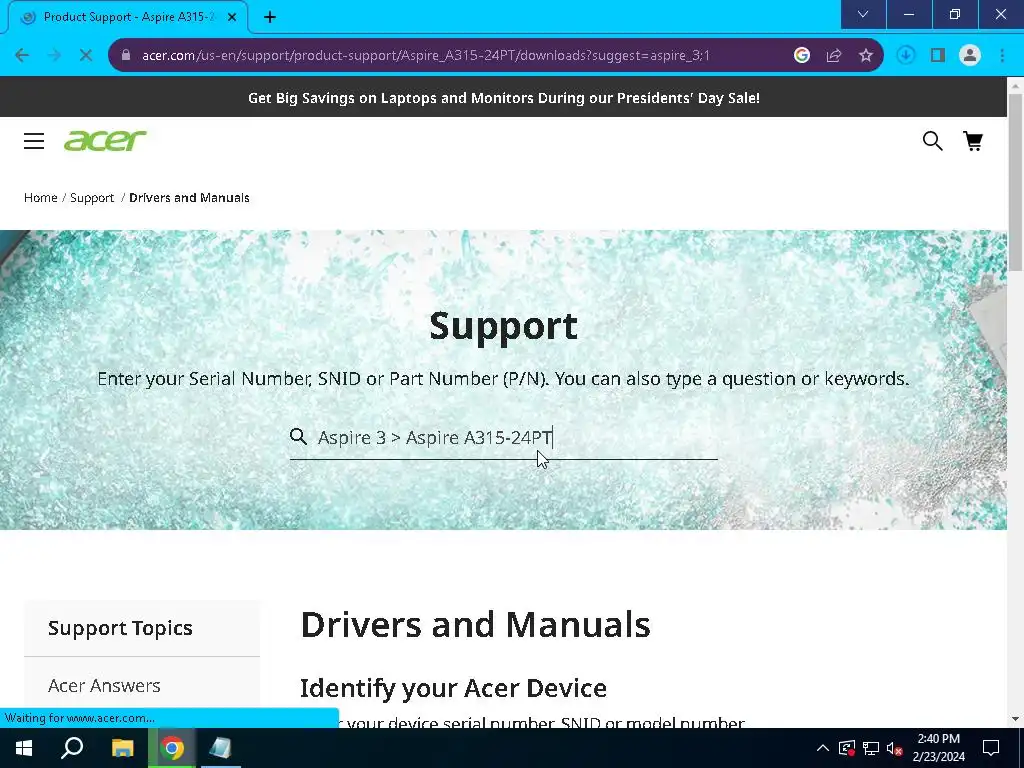
Task: Open Acer Answers support topic
Action: 104,686
